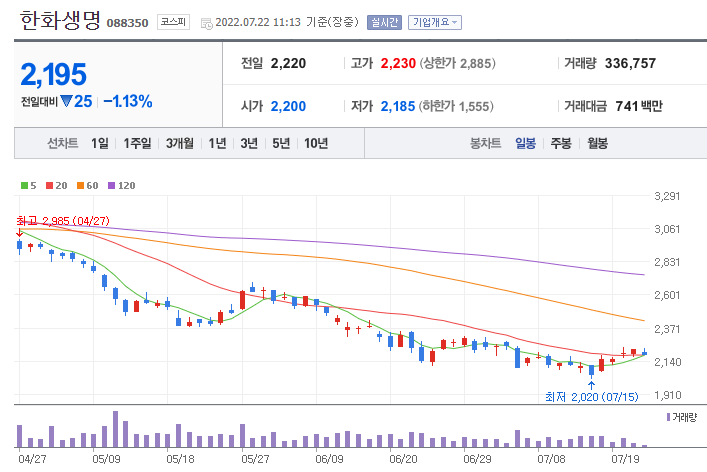Click the 코스피 market badge
This screenshot has width=707, height=472.
point(174,22)
